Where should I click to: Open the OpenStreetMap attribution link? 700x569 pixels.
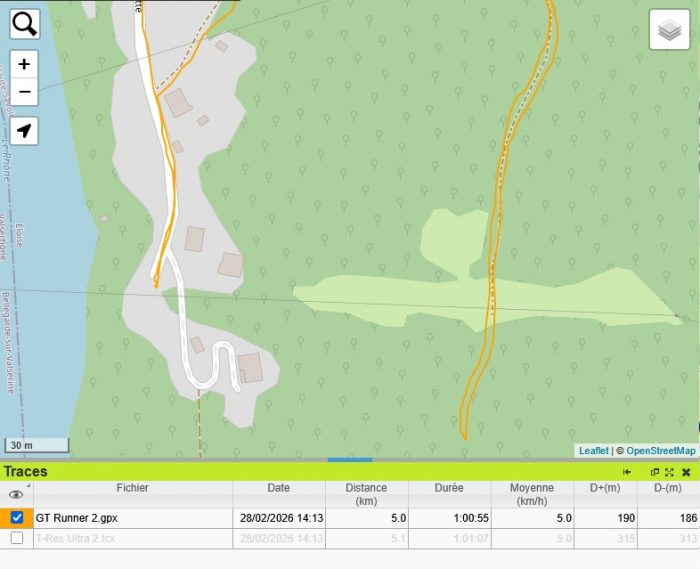tap(660, 451)
